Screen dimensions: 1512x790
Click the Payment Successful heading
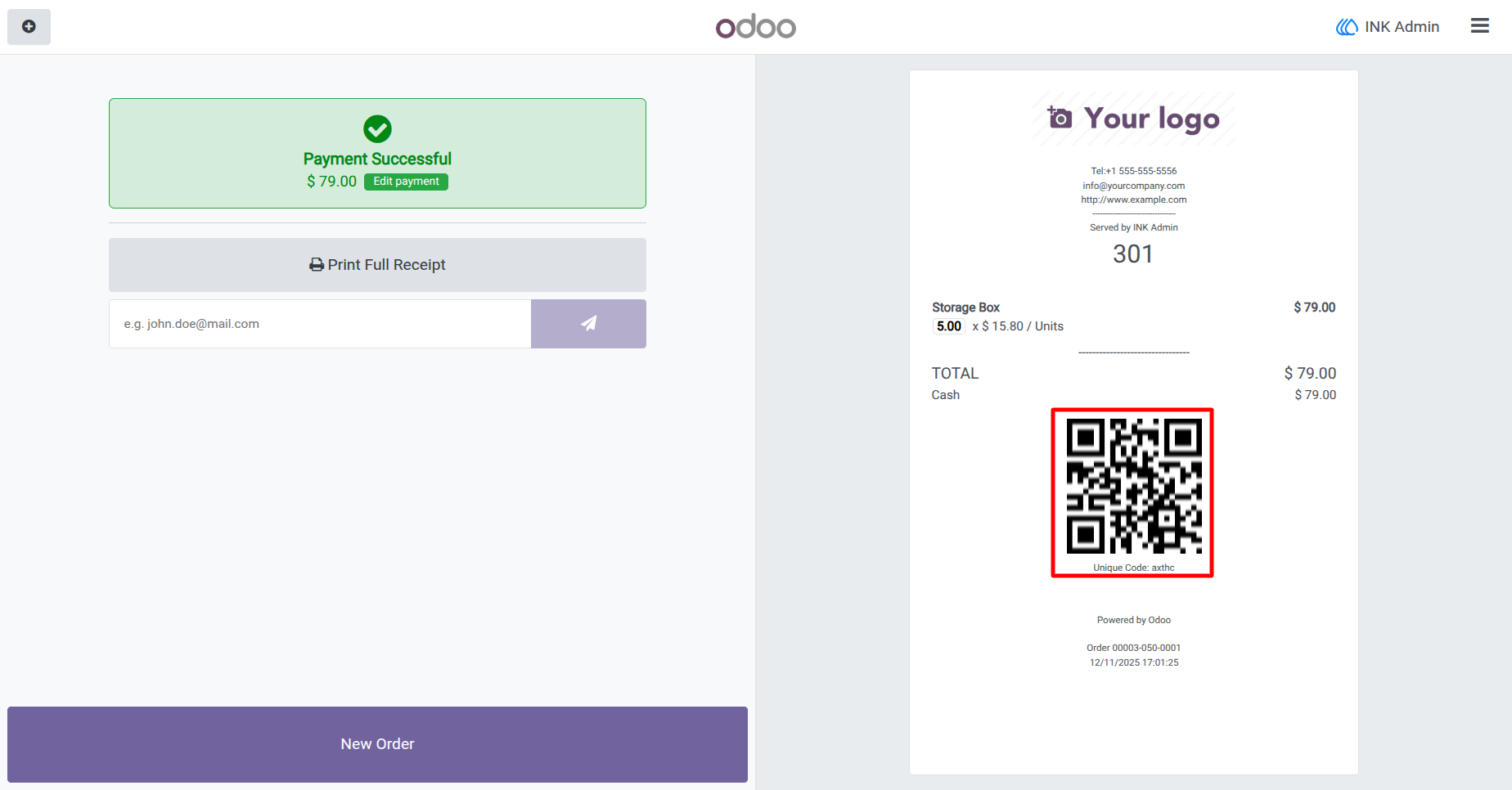[x=377, y=159]
